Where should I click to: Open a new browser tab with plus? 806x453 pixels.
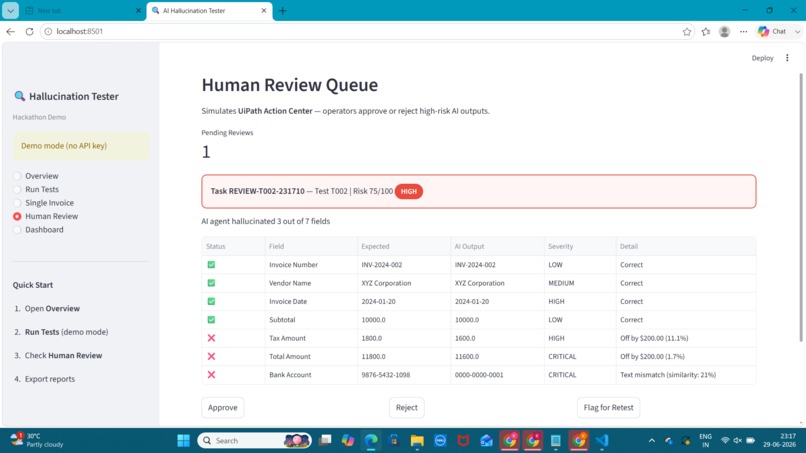pos(283,10)
